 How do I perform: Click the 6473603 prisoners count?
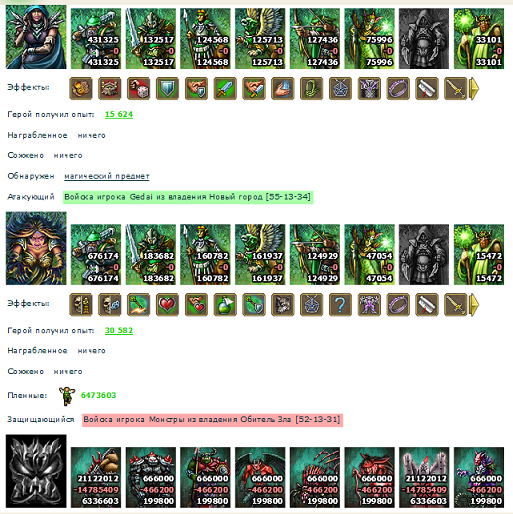[x=98, y=395]
